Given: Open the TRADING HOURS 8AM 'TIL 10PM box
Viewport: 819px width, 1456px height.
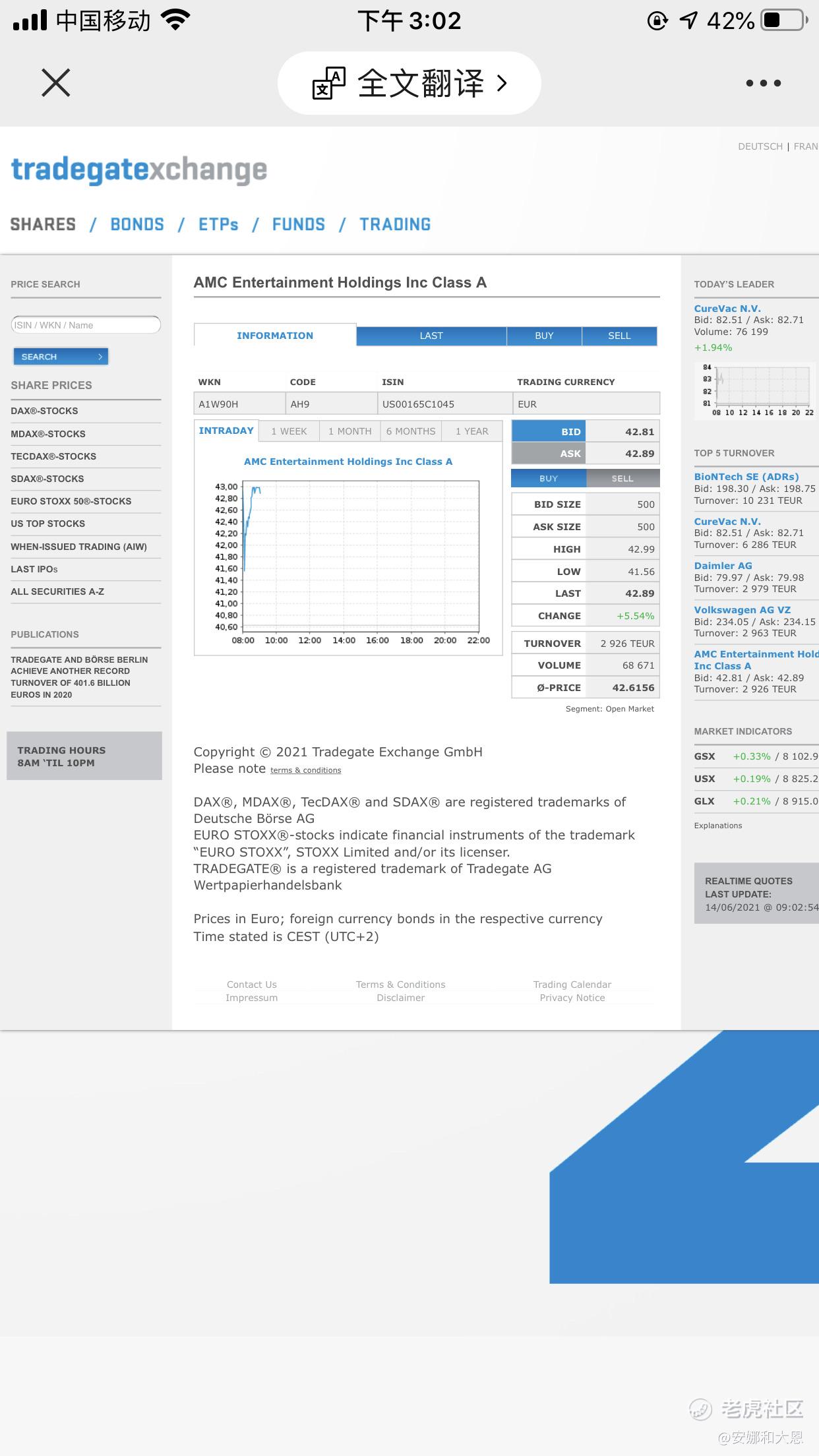Looking at the screenshot, I should click(x=84, y=756).
